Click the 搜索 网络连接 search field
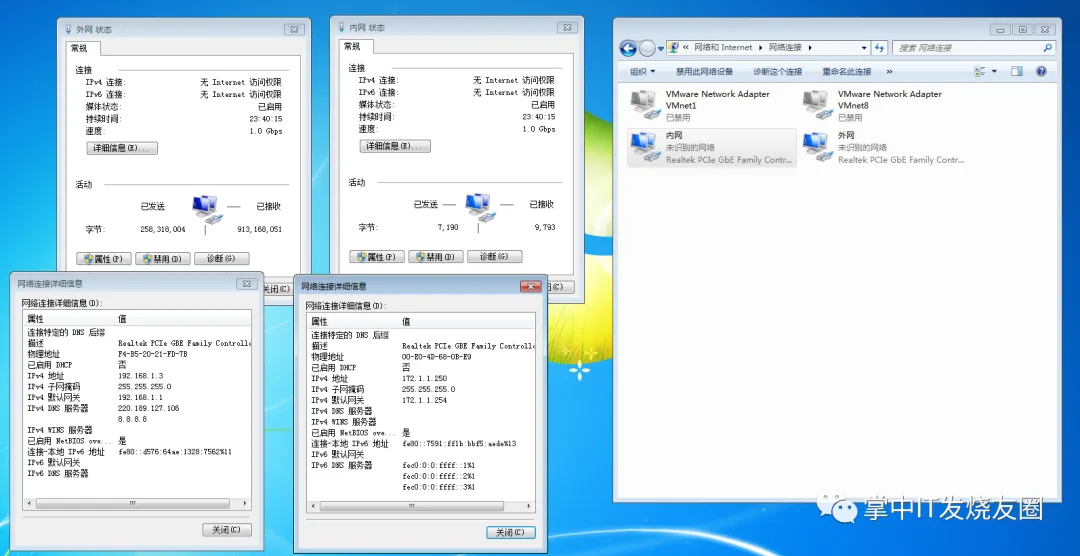The height and width of the screenshot is (556, 1080). [x=968, y=48]
